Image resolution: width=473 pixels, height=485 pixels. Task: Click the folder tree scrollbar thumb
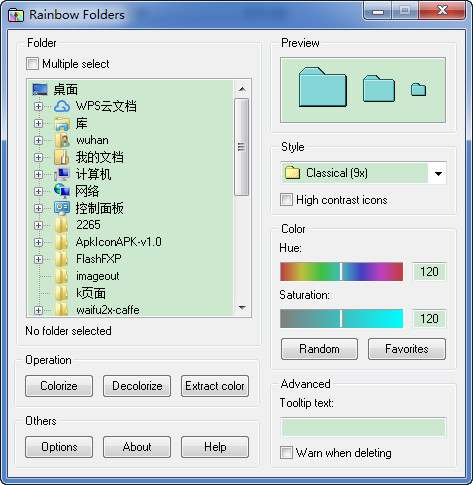tap(242, 147)
